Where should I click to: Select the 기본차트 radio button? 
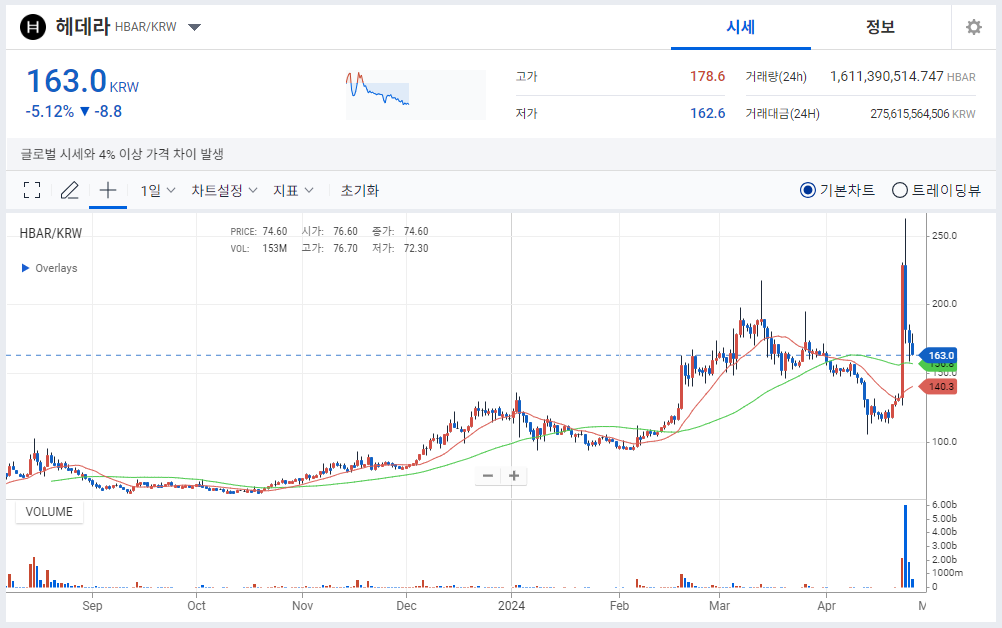[x=807, y=189]
